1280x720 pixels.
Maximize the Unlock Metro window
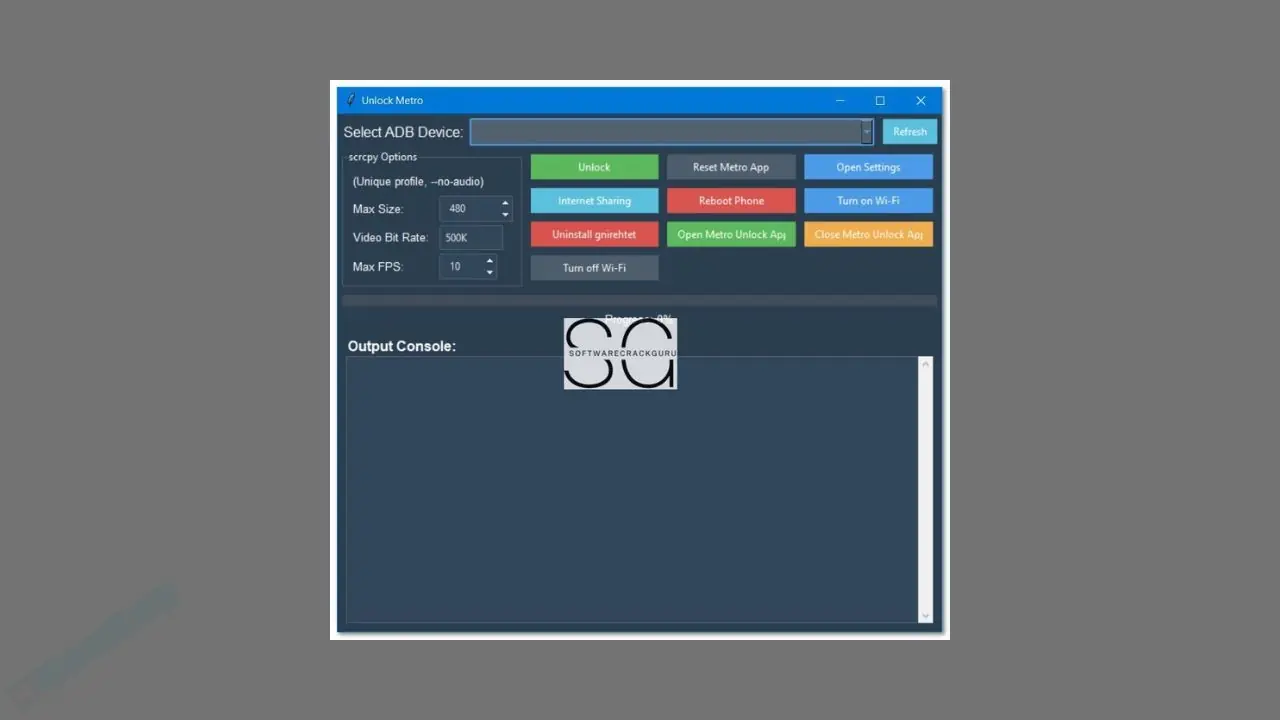pyautogui.click(x=880, y=100)
